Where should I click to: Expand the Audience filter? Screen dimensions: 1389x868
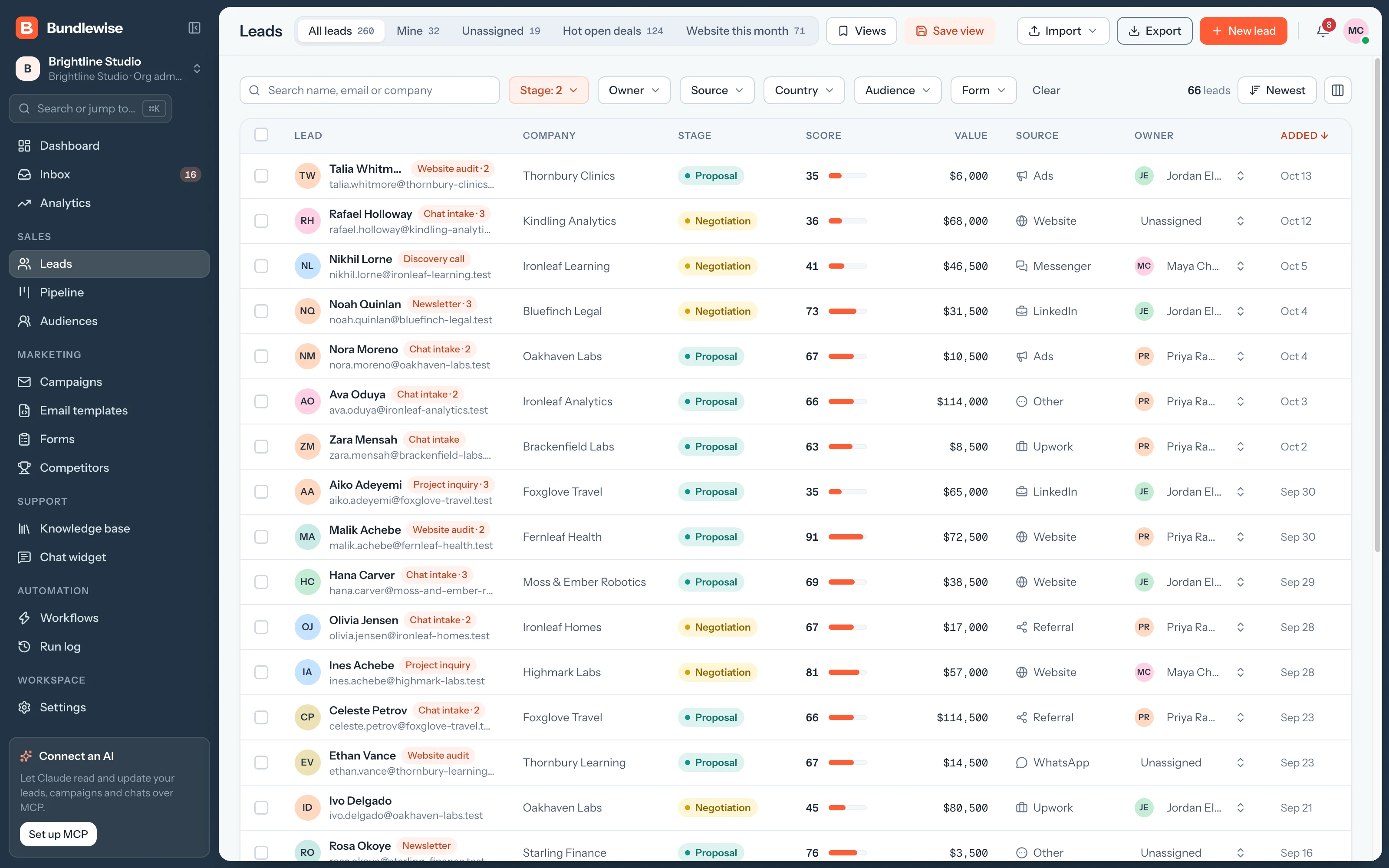click(897, 90)
